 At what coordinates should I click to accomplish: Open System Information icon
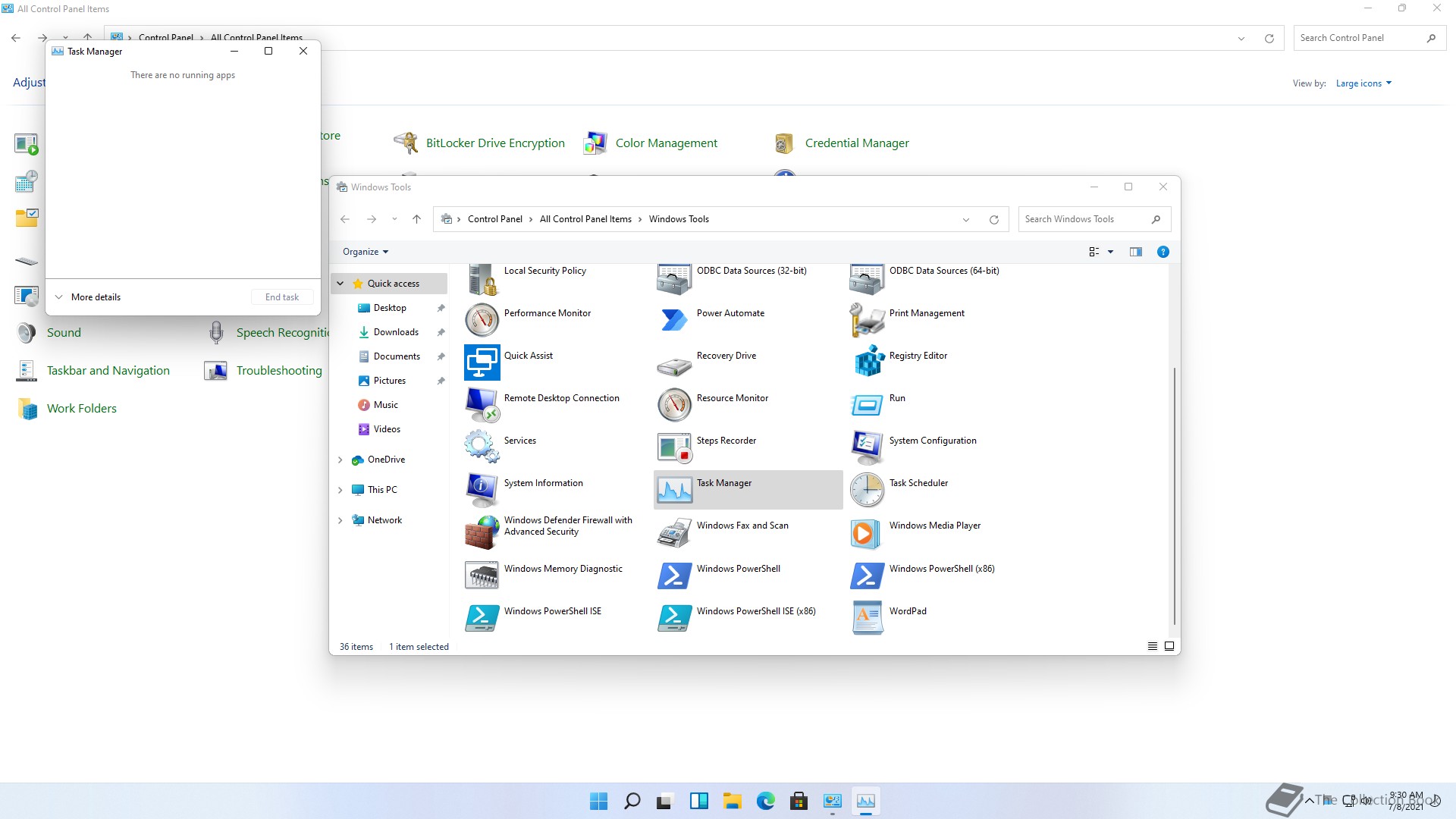click(482, 491)
